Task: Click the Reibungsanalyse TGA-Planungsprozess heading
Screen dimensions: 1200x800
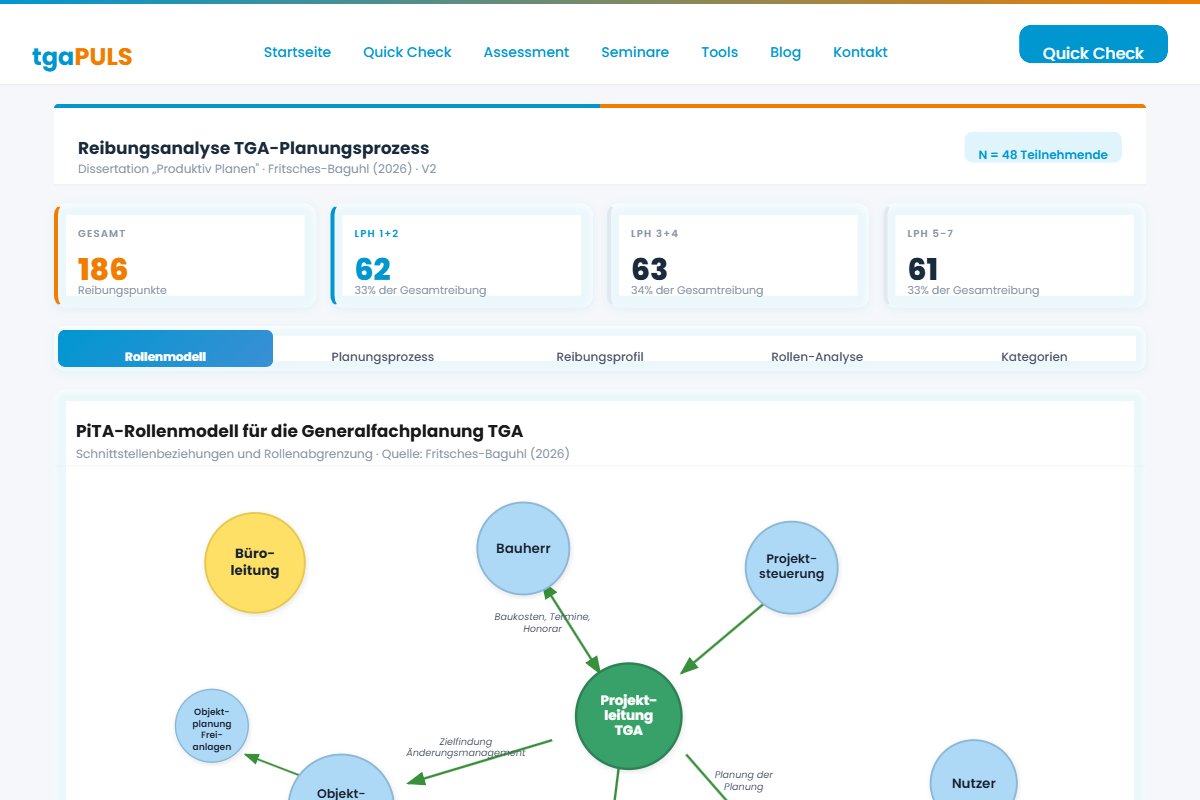Action: click(254, 148)
